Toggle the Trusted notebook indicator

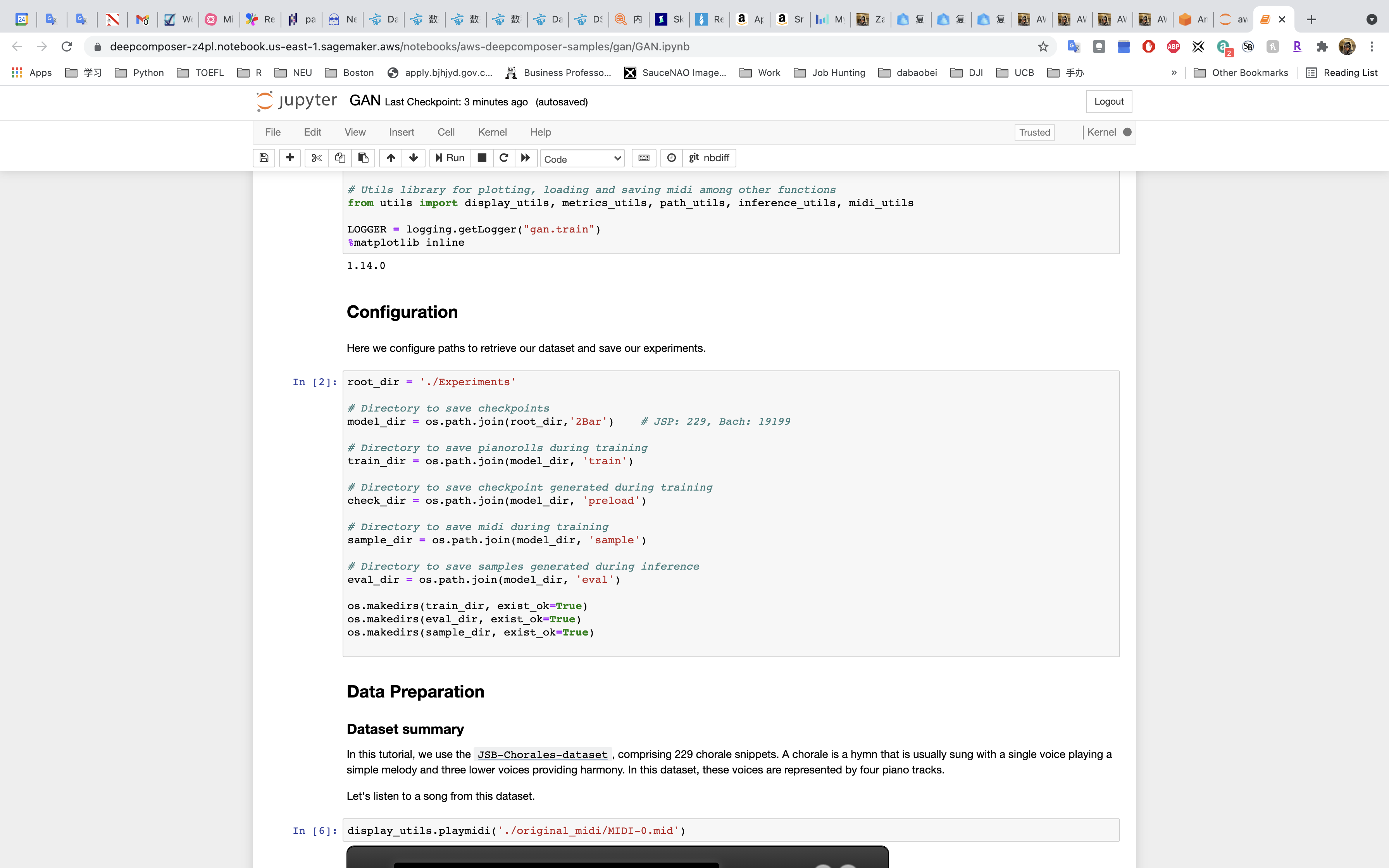click(1034, 133)
